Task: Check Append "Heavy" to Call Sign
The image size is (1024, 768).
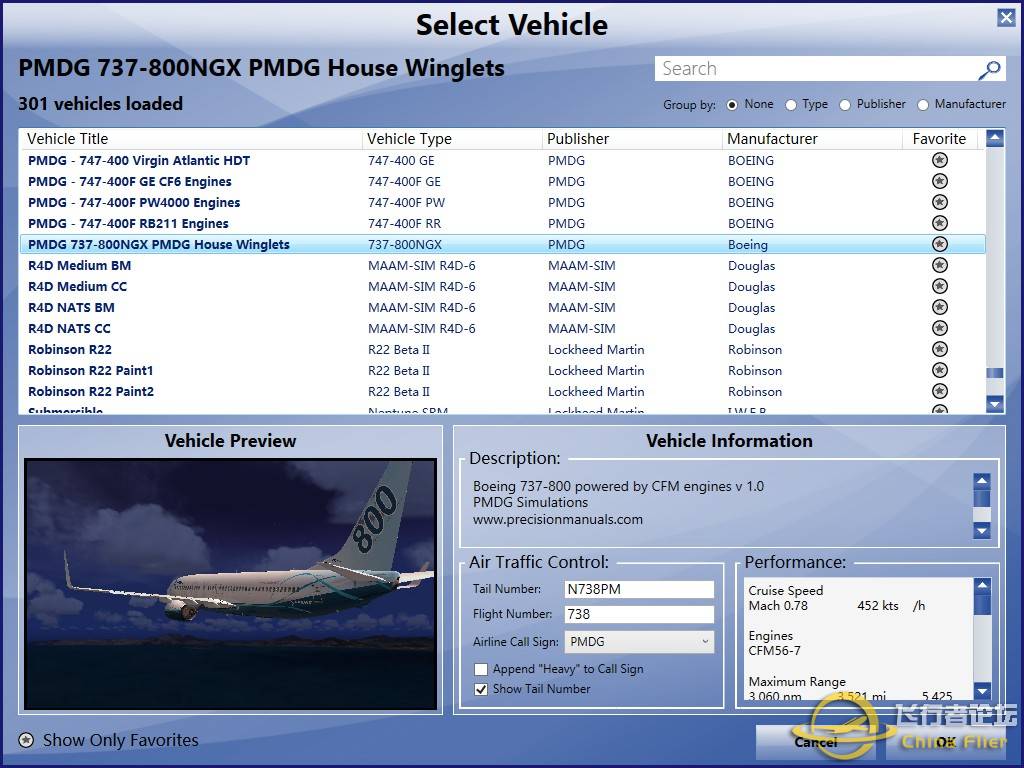Action: pos(481,669)
